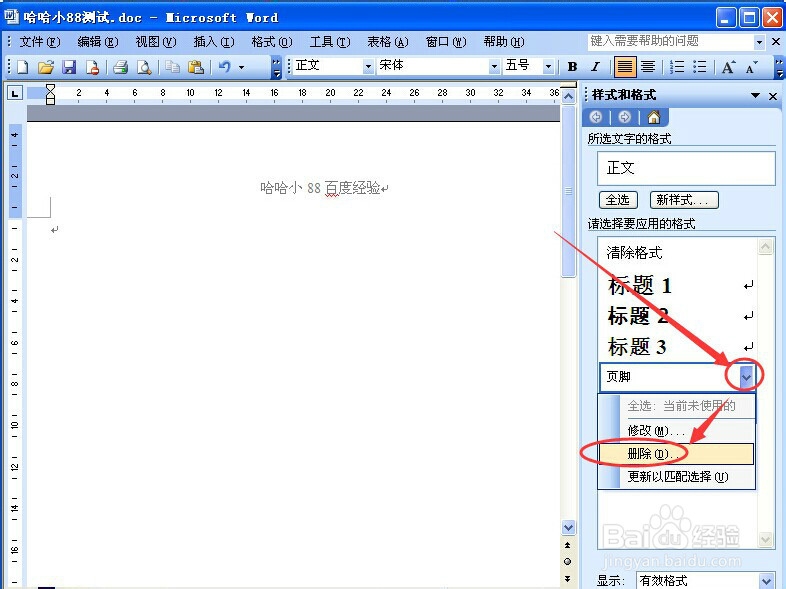The width and height of the screenshot is (786, 589).
Task: Click the 新样式 button
Action: coord(684,200)
